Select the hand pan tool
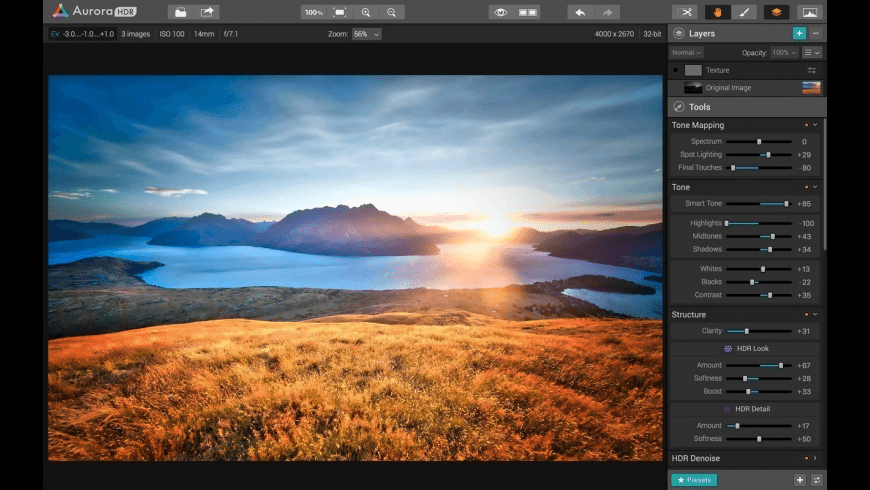The width and height of the screenshot is (870, 490). tap(716, 12)
